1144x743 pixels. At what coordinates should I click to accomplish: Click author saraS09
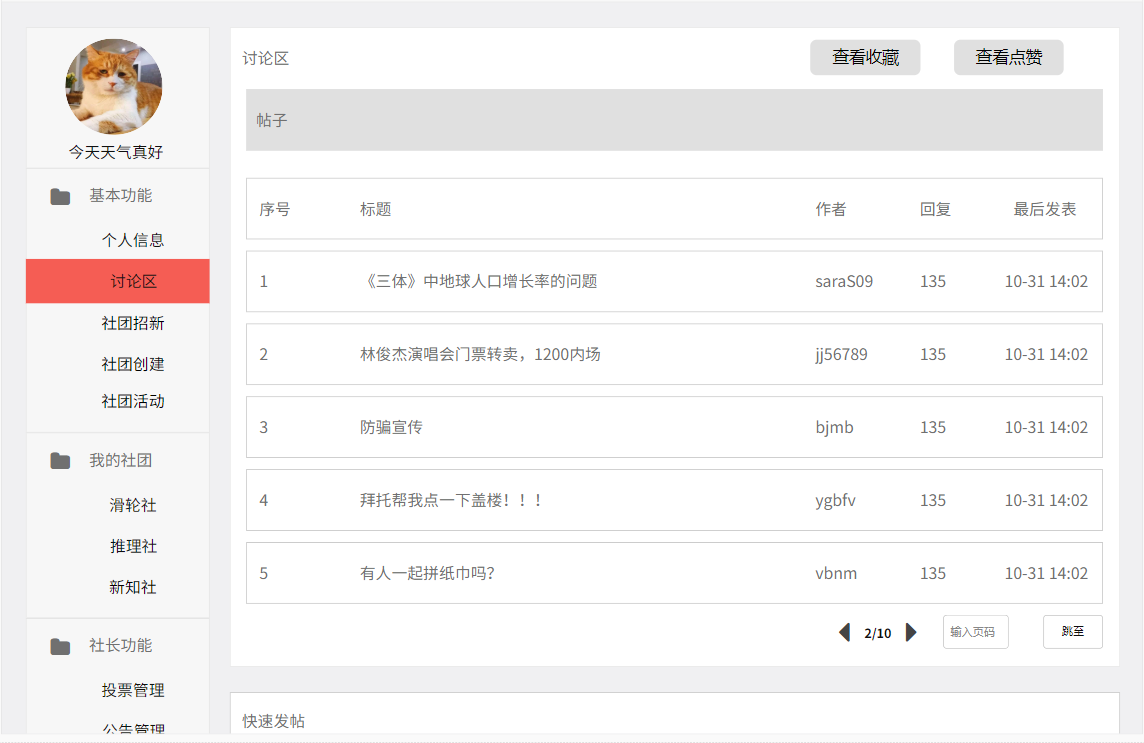click(x=844, y=281)
